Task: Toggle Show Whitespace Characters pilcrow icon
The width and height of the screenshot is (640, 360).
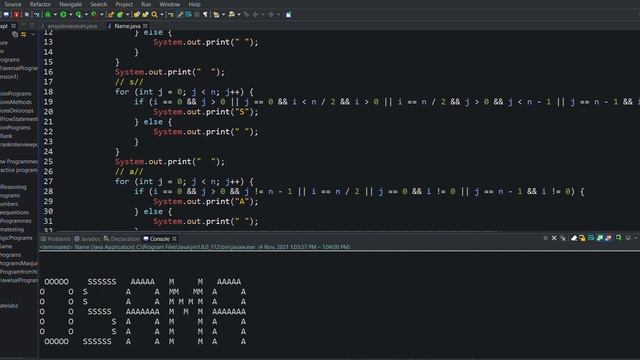Action: coord(205,14)
